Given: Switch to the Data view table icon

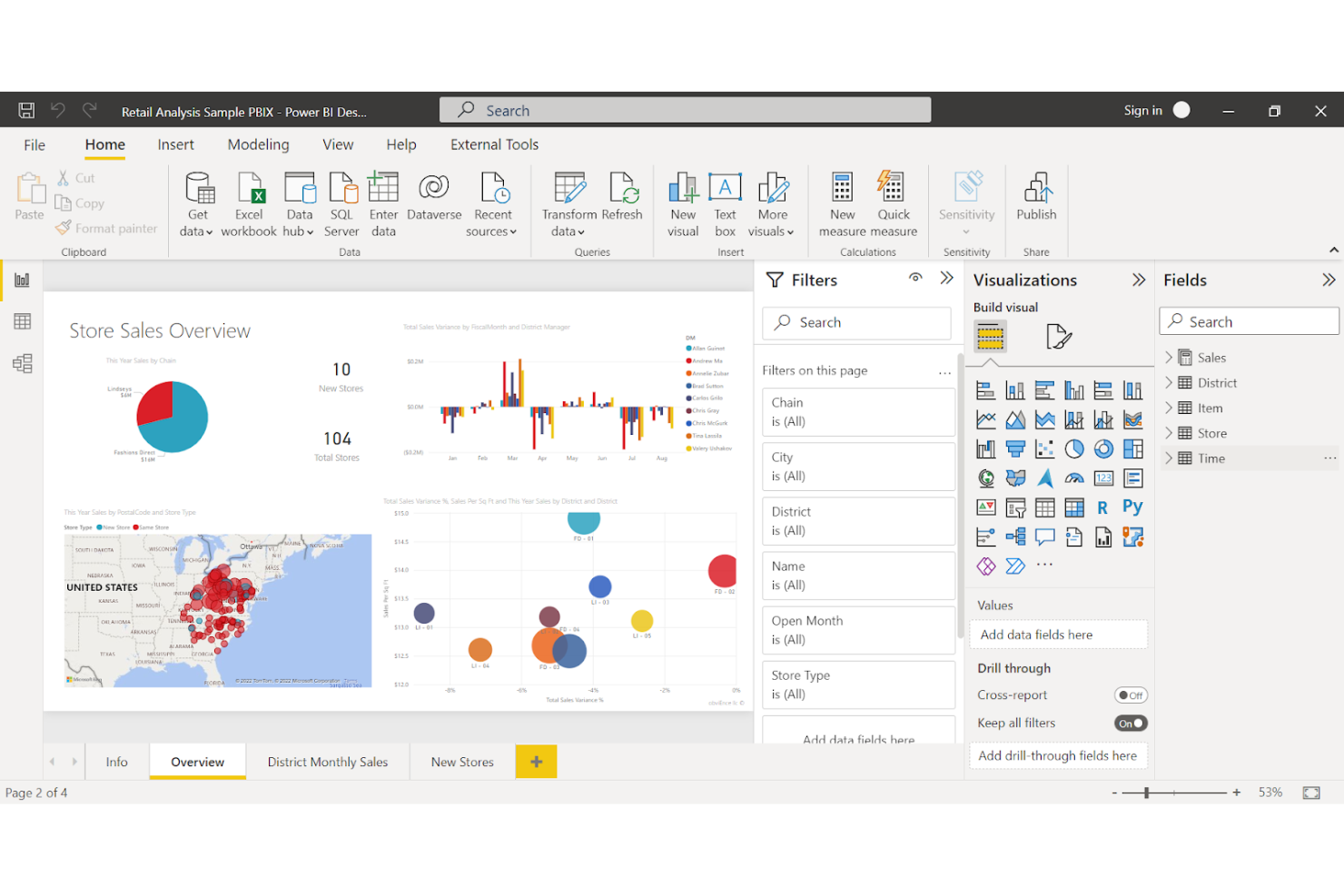Looking at the screenshot, I should pyautogui.click(x=22, y=321).
